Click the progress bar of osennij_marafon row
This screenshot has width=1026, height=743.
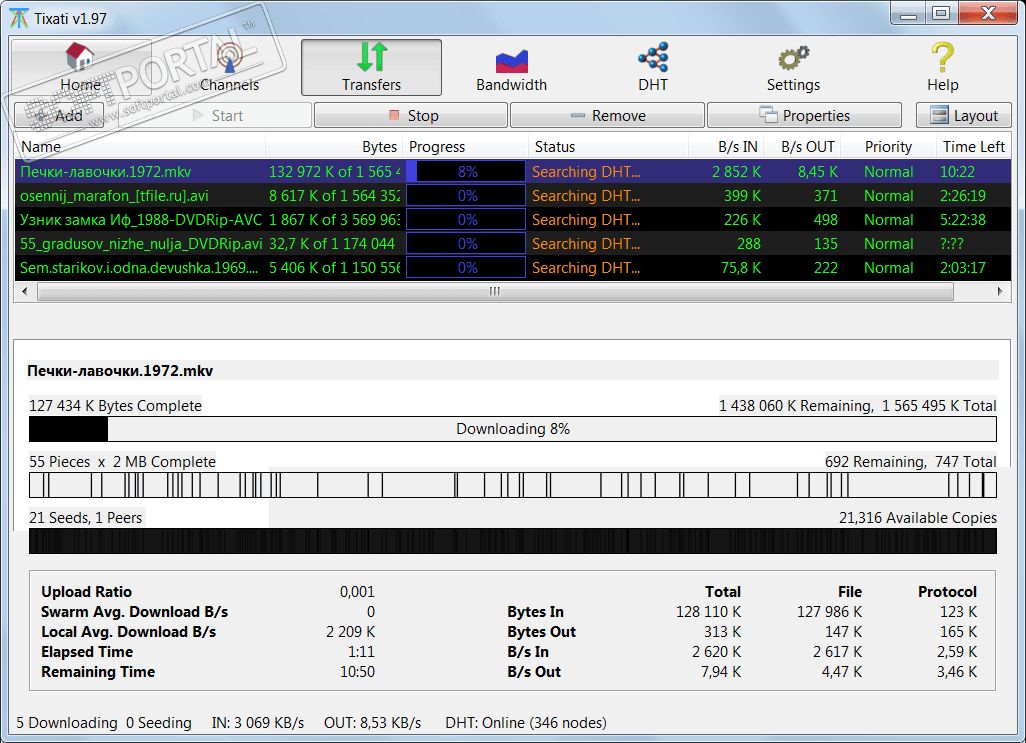(466, 196)
